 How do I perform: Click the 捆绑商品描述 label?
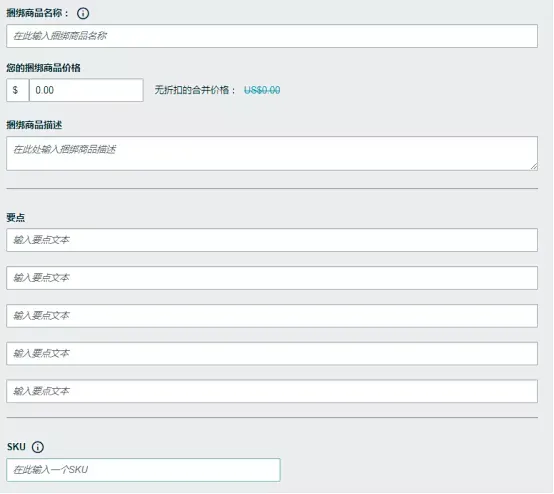point(34,125)
